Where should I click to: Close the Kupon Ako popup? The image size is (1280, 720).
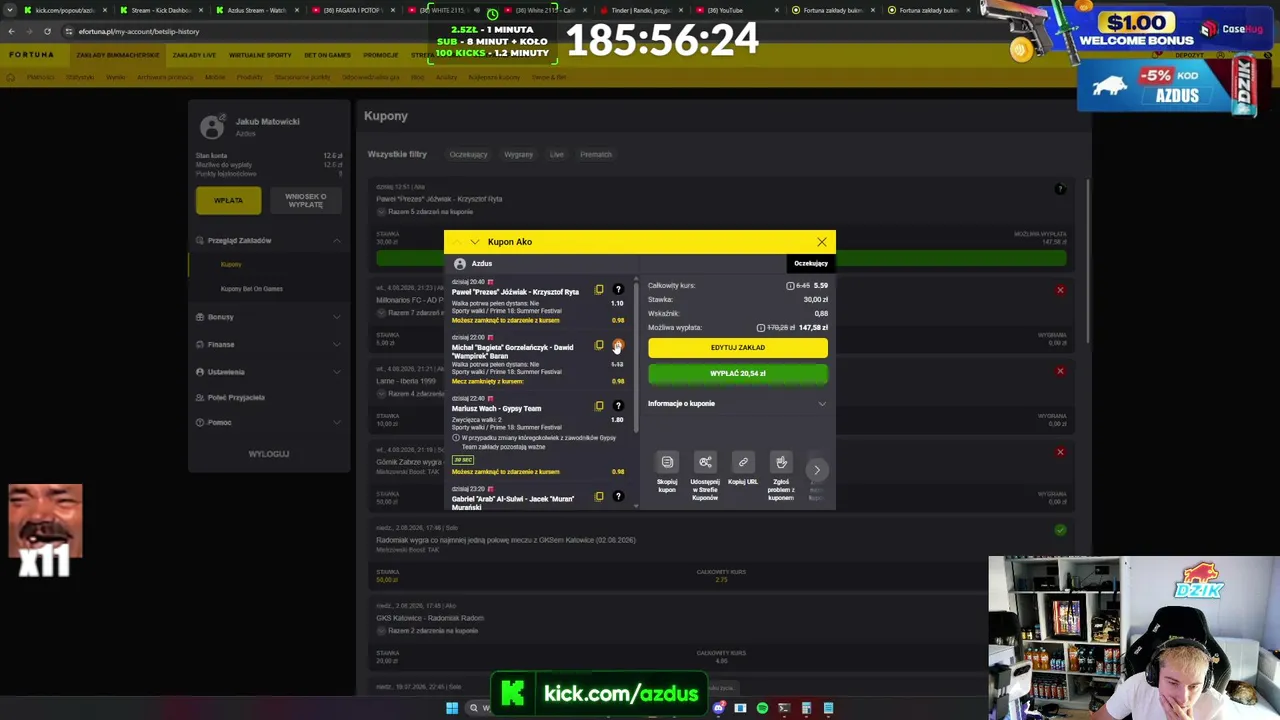pyautogui.click(x=822, y=242)
